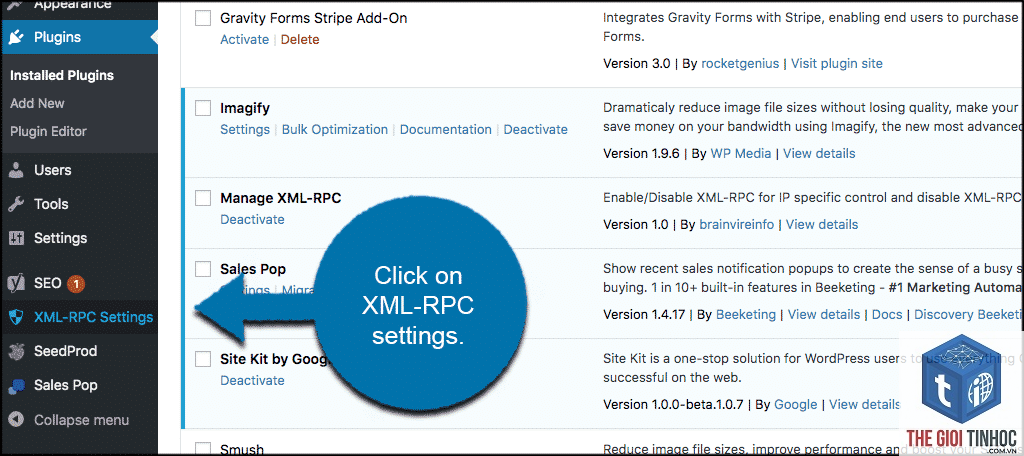
Task: Deactivate Manage XML-RPC plugin
Action: pos(252,219)
